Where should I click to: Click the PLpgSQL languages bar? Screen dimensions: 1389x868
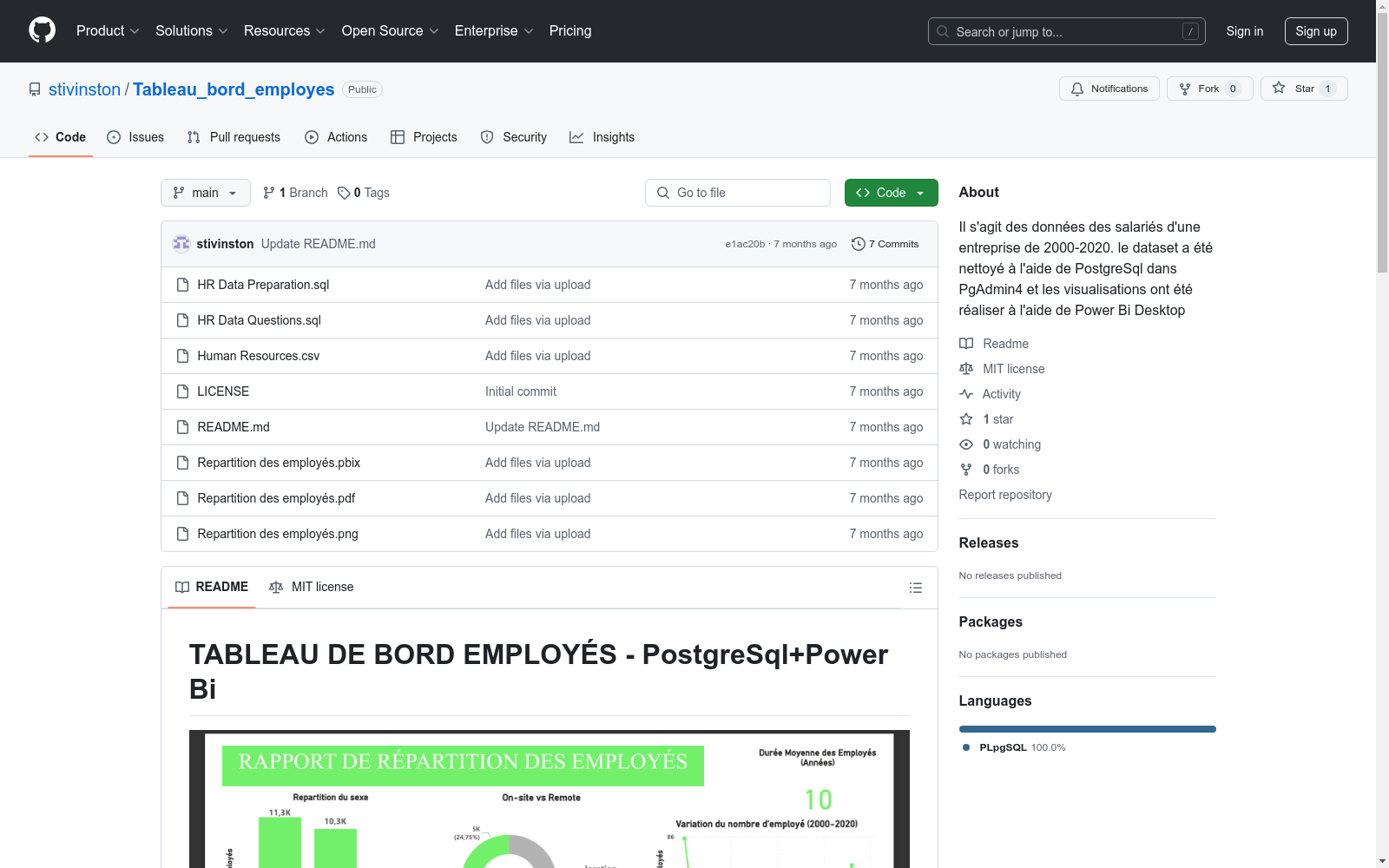tap(1088, 729)
